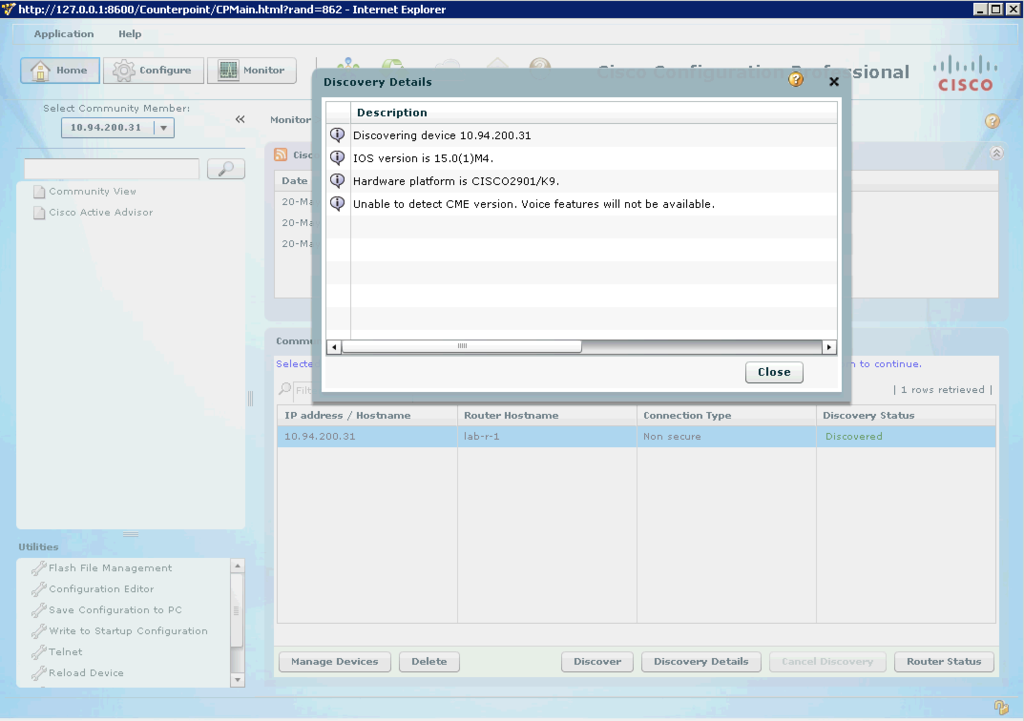This screenshot has width=1024, height=721.
Task: Click info icon beside "Unable to detect CME version"
Action: pos(338,203)
